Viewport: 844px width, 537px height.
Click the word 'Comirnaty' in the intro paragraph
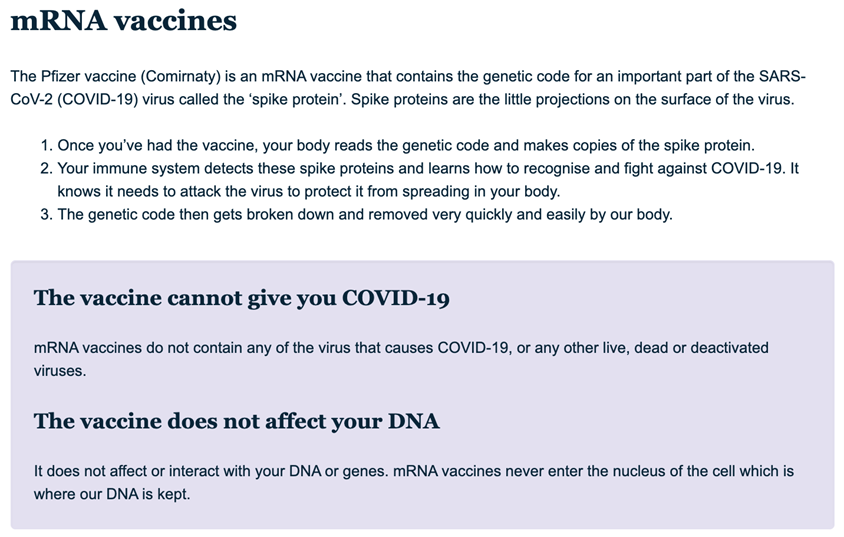click(180, 76)
